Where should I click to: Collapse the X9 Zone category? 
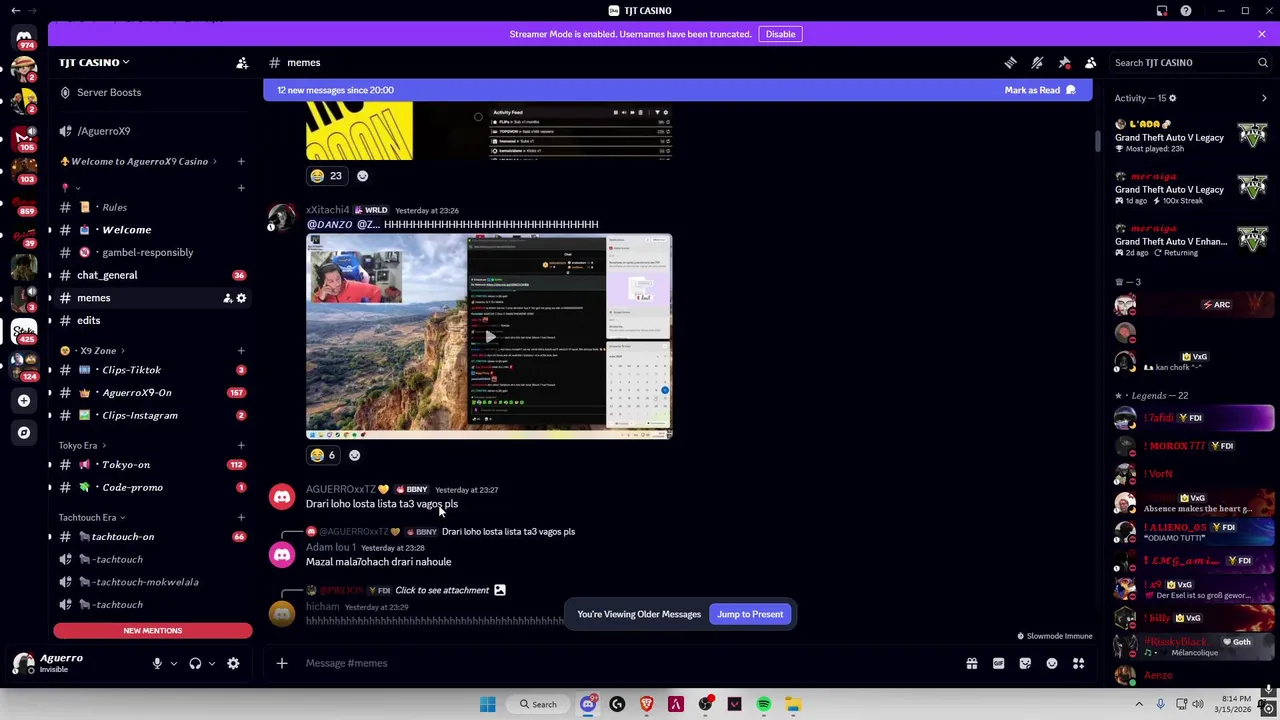[91, 351]
